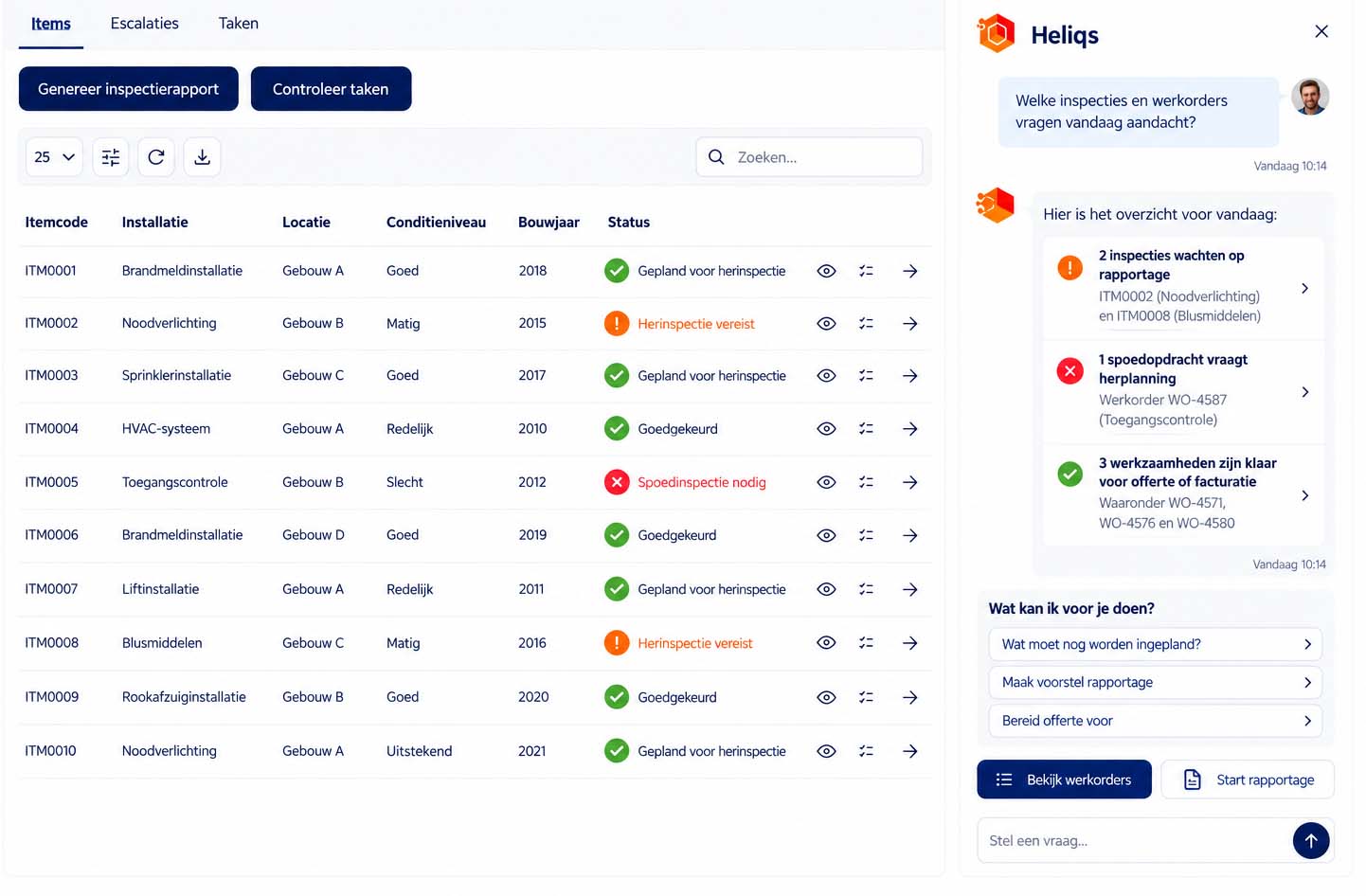This screenshot has width=1366, height=896.
Task: Switch to the Escalaties tab
Action: (145, 24)
